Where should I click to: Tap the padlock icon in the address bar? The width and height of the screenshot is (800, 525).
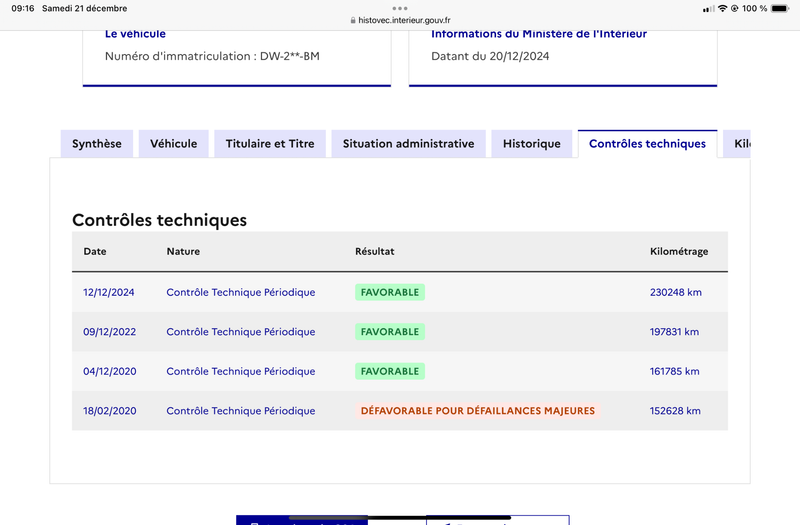[x=353, y=20]
